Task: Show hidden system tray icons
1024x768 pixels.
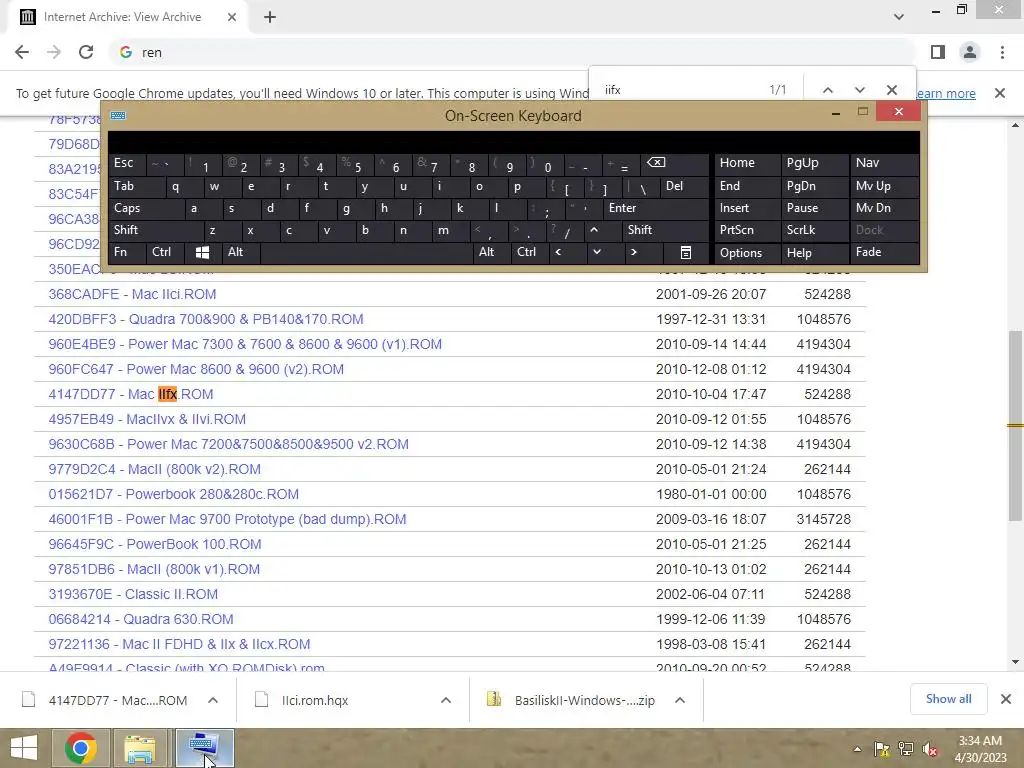Action: 857,749
